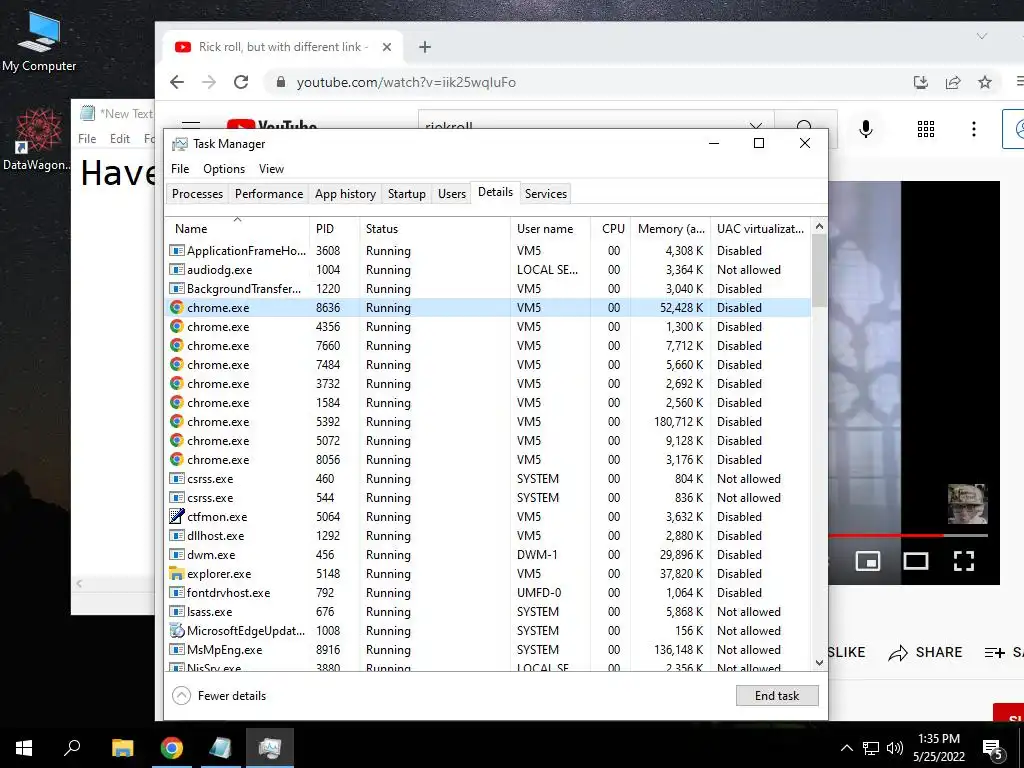
Task: Sort by User name column header
Action: [x=550, y=229]
